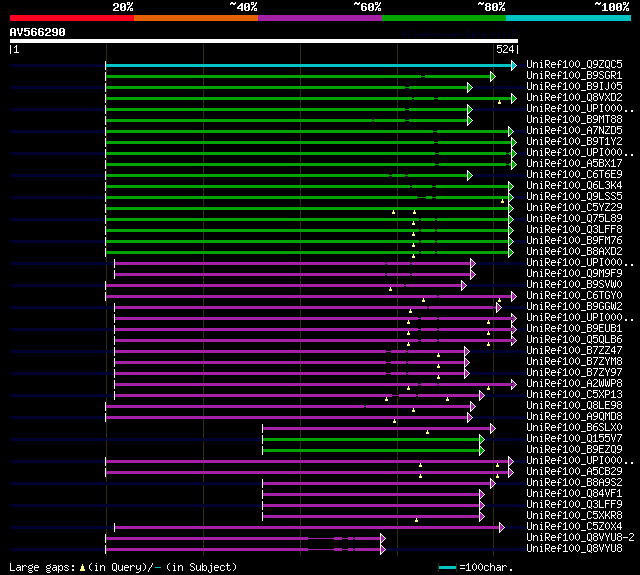Select the UniRef100_Q3LFF8 label
Screen dimensions: 640x575
[x=574, y=230]
